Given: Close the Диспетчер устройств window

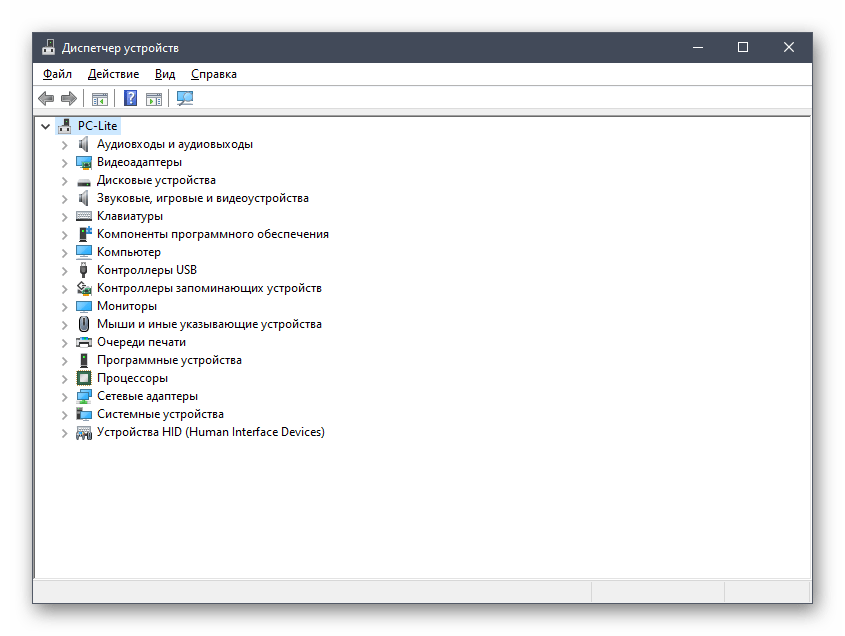Looking at the screenshot, I should point(788,47).
